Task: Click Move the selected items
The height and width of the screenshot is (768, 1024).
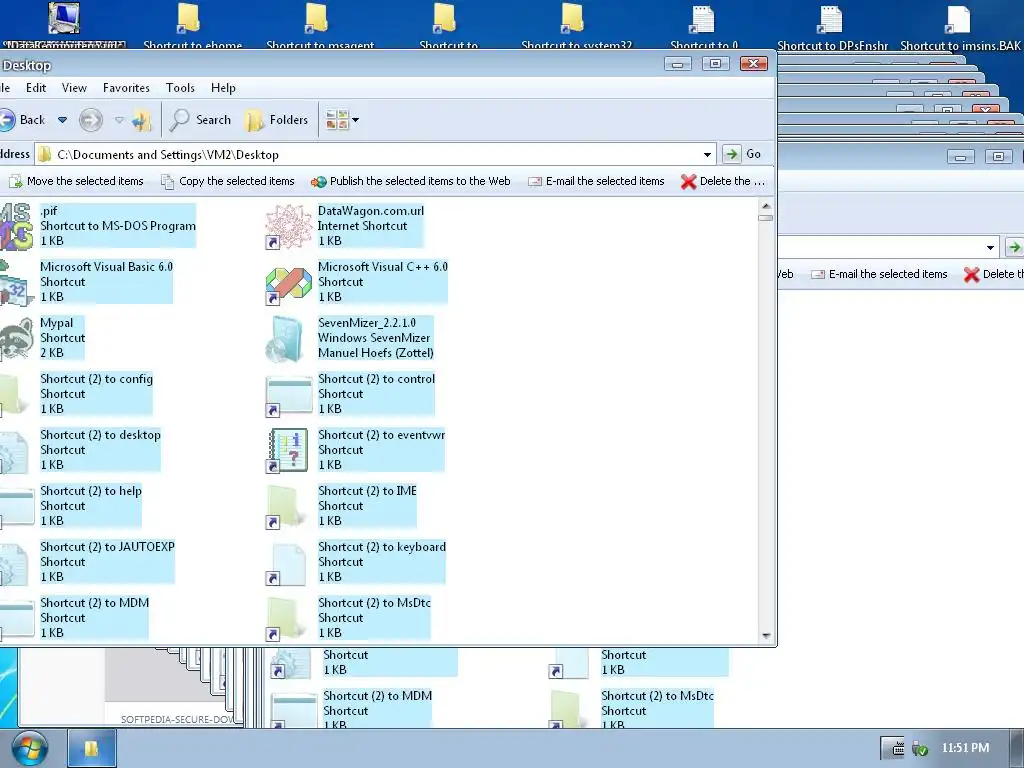Action: [76, 182]
